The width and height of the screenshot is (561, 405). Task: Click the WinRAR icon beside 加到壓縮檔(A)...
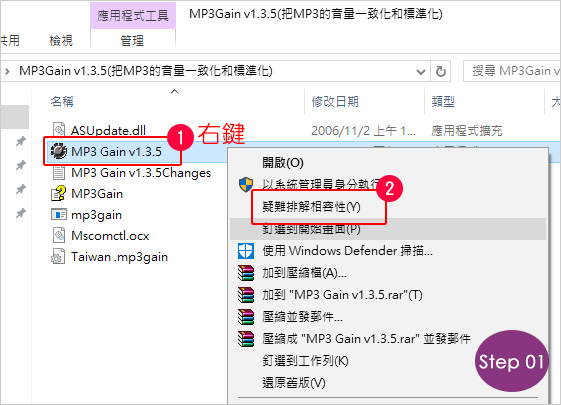[246, 273]
